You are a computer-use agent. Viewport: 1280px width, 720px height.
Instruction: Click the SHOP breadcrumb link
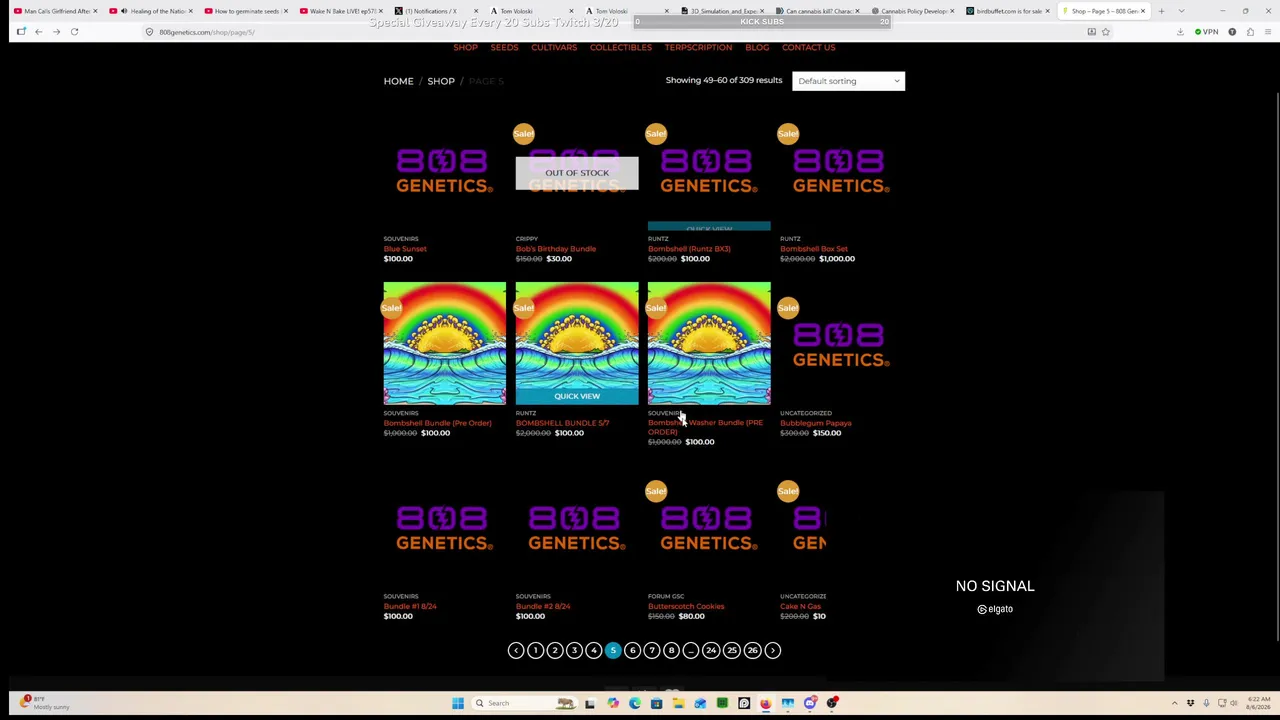(x=441, y=81)
